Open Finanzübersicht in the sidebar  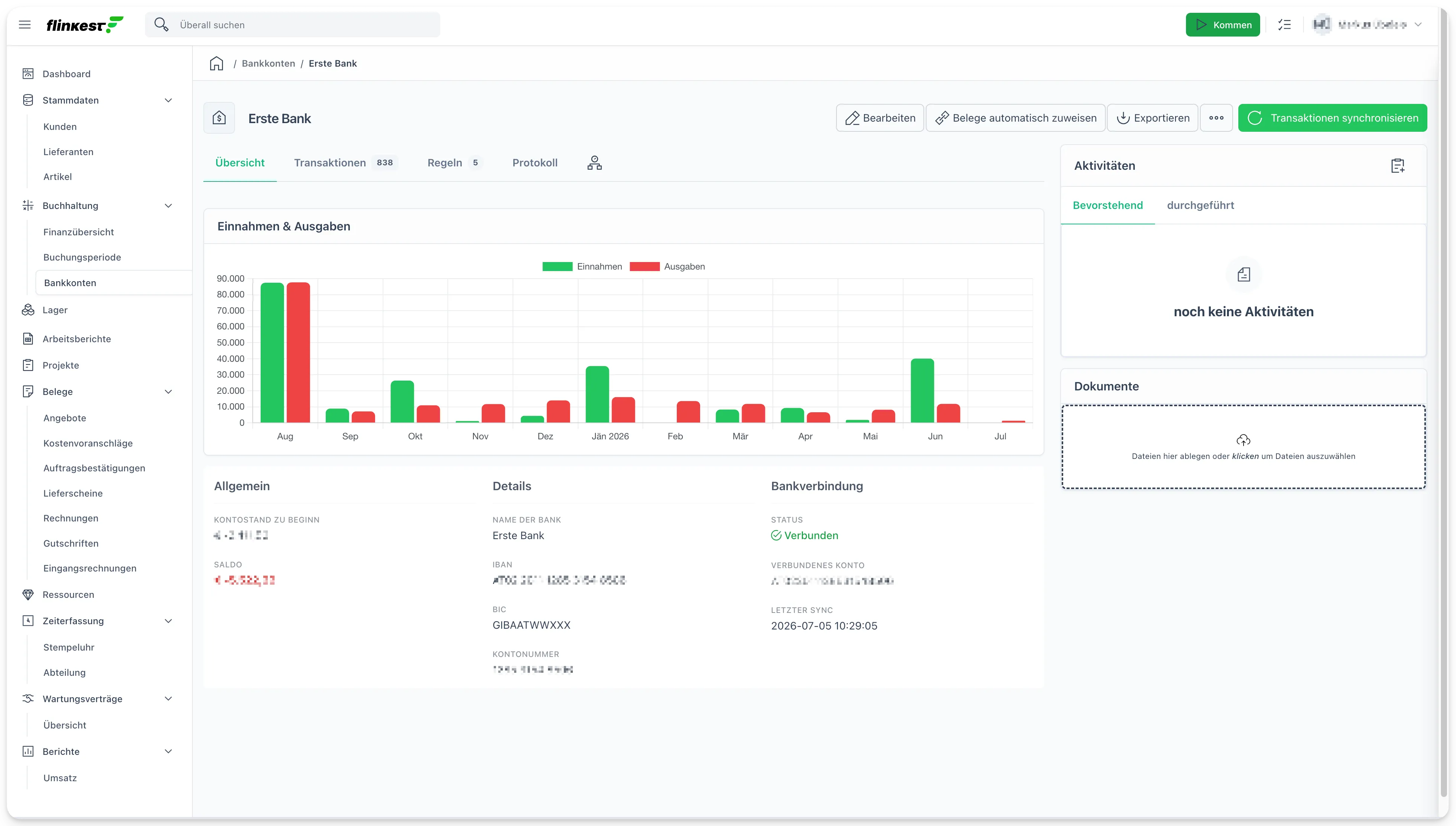[x=78, y=232]
